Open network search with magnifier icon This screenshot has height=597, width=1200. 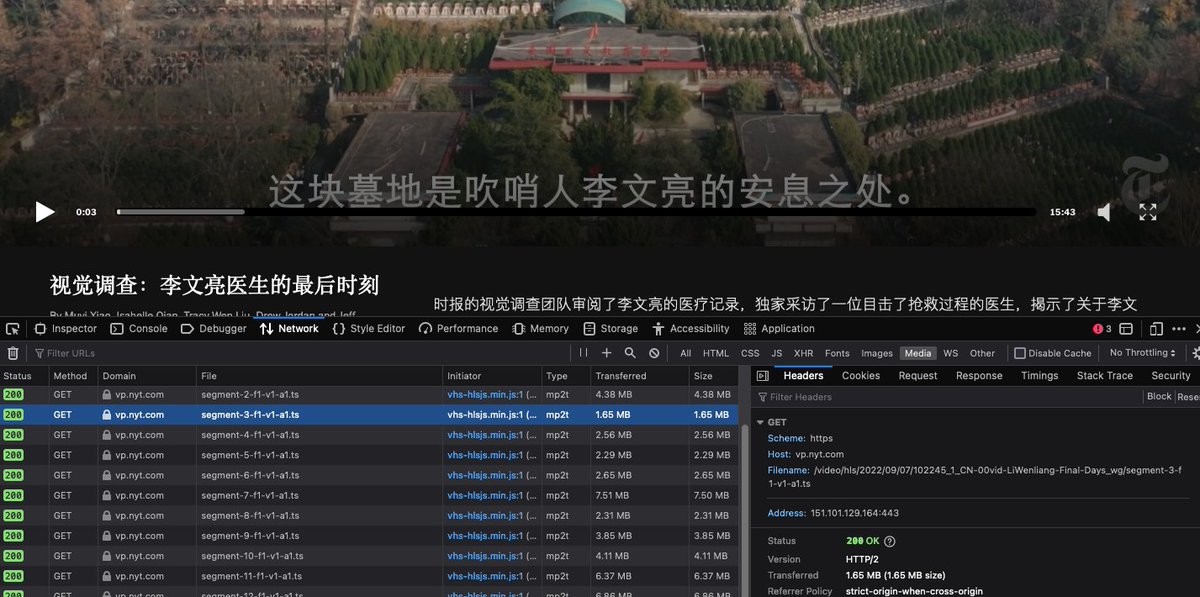click(630, 353)
